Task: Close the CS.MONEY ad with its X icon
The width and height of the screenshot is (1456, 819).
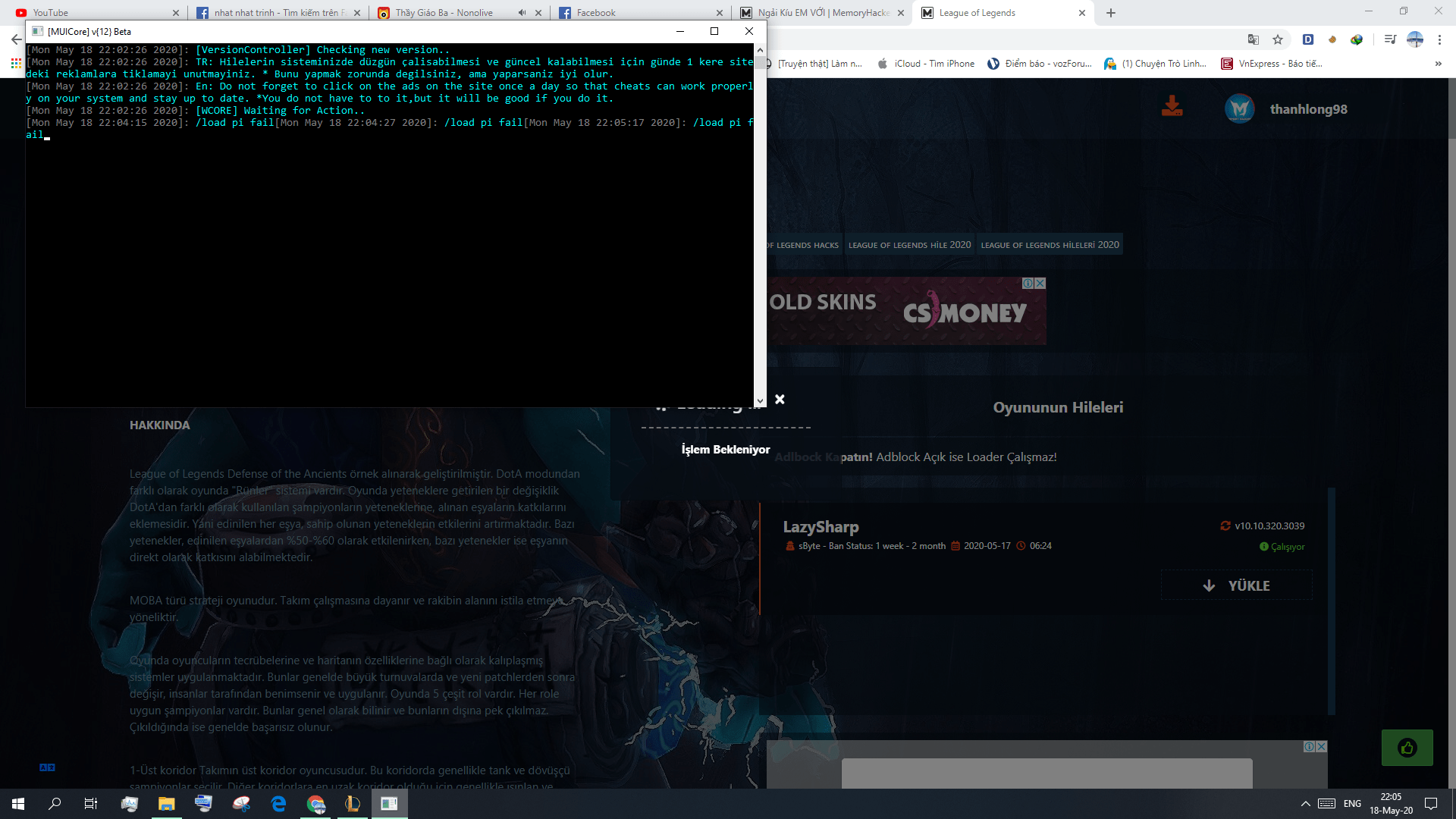Action: (1040, 283)
